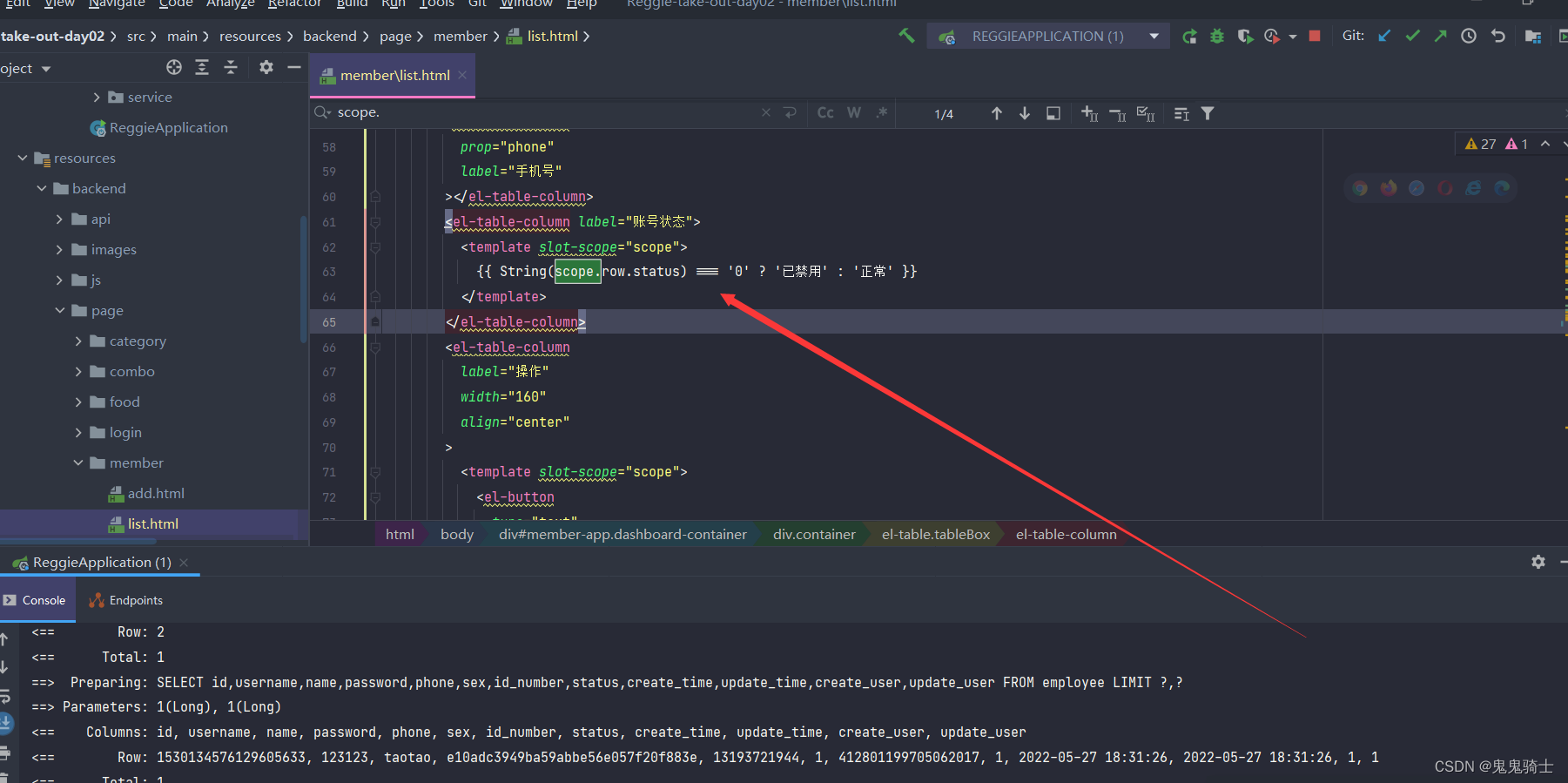Click Collapse All in Project panel
The width and height of the screenshot is (1568, 783).
(x=231, y=67)
